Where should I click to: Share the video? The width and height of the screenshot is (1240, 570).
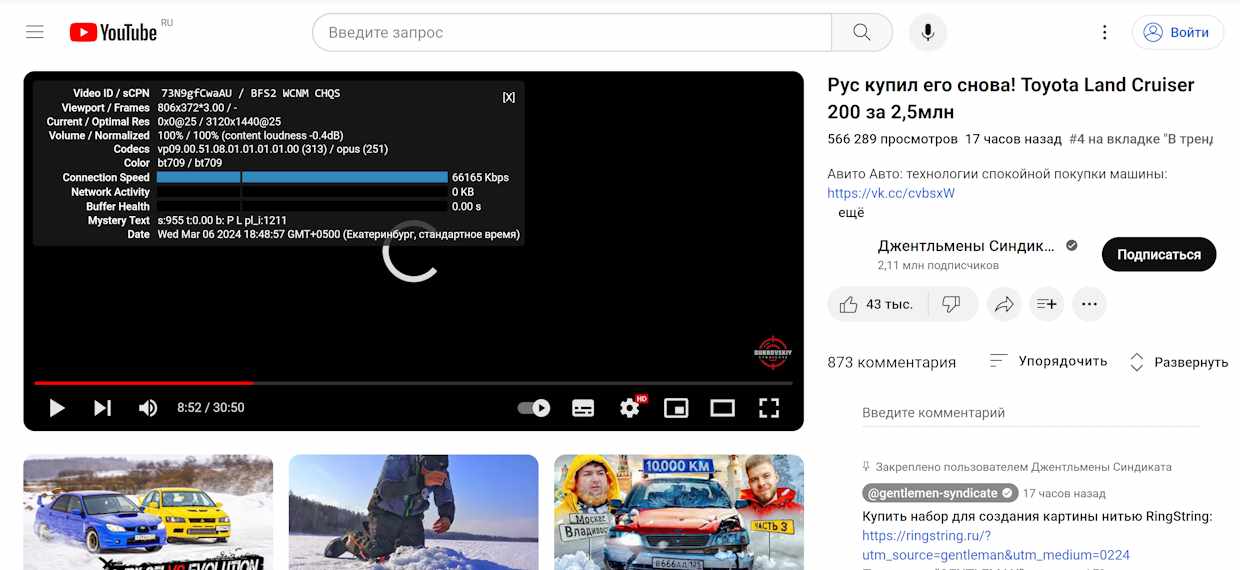[x=1004, y=304]
